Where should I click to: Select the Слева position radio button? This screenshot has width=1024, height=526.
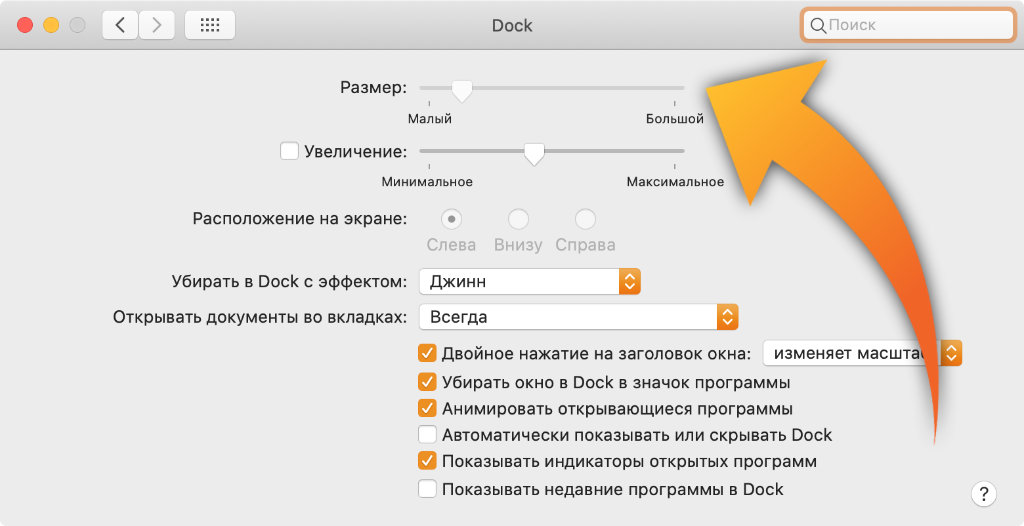pos(451,219)
